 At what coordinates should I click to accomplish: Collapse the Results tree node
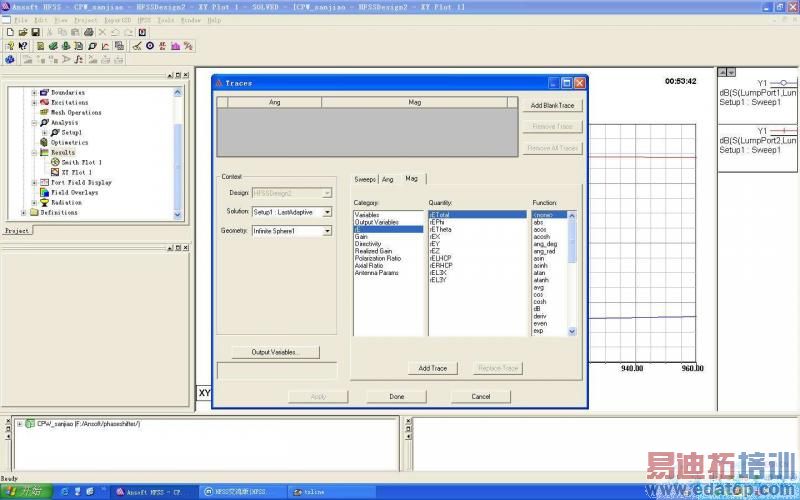(34, 152)
